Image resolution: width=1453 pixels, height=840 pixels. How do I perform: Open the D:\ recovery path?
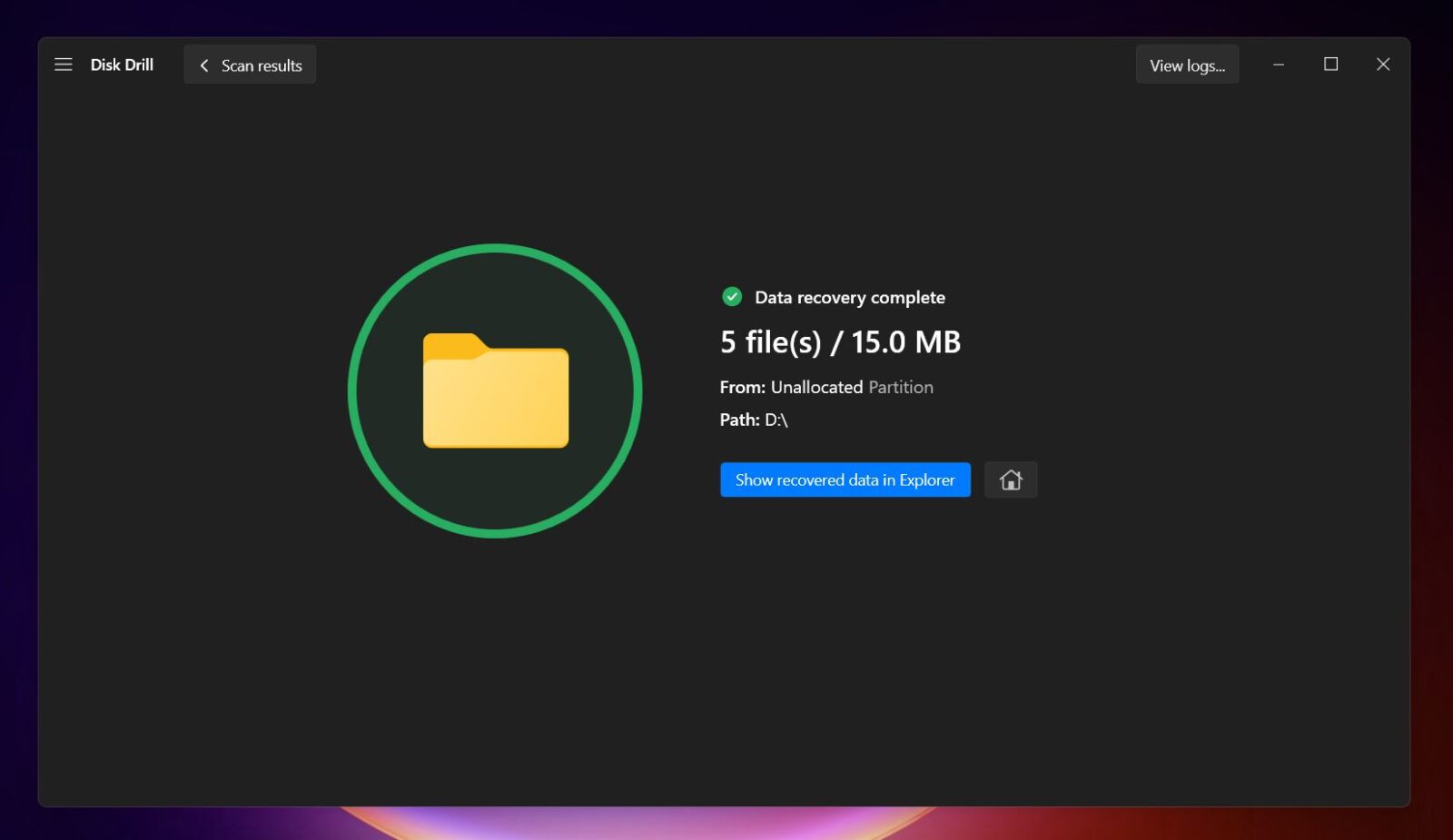coord(777,419)
